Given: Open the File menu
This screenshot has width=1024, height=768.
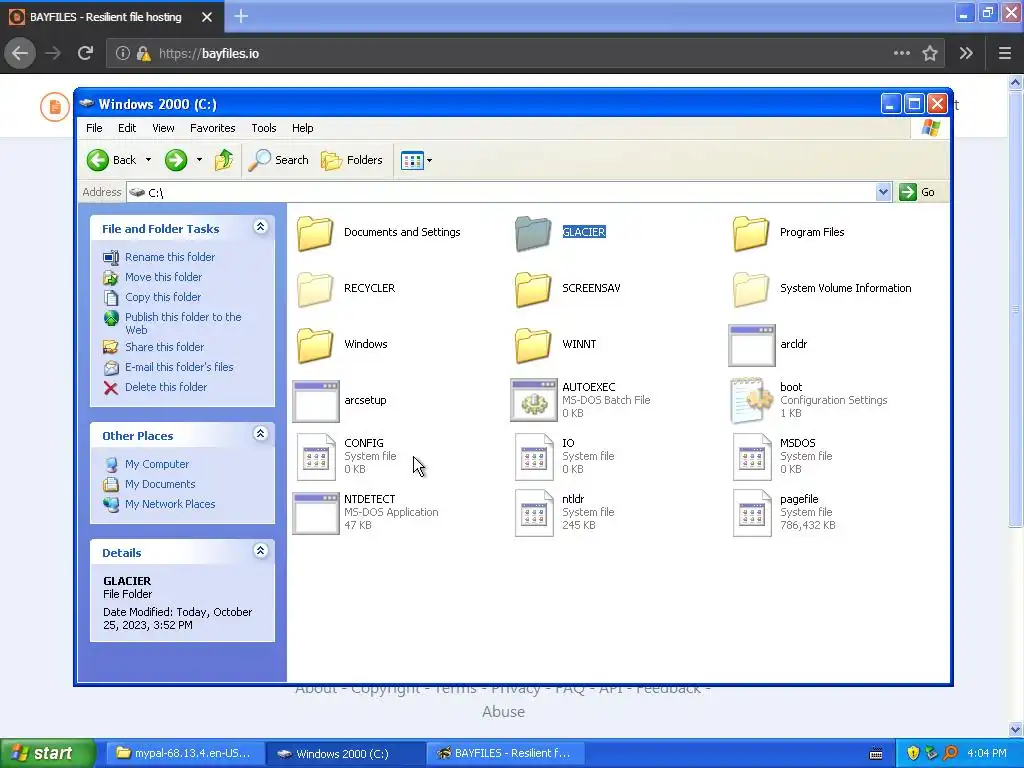Looking at the screenshot, I should [94, 128].
